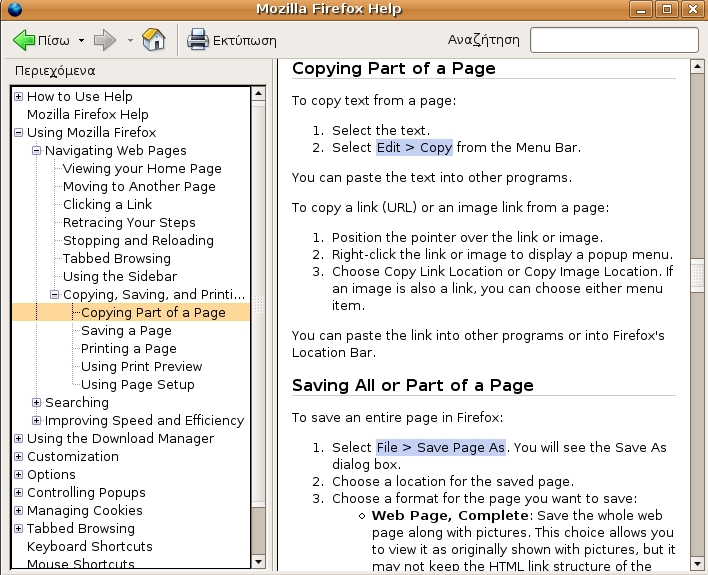The width and height of the screenshot is (708, 575).
Task: Click the Firefox globe icon in title bar
Action: coord(14,9)
